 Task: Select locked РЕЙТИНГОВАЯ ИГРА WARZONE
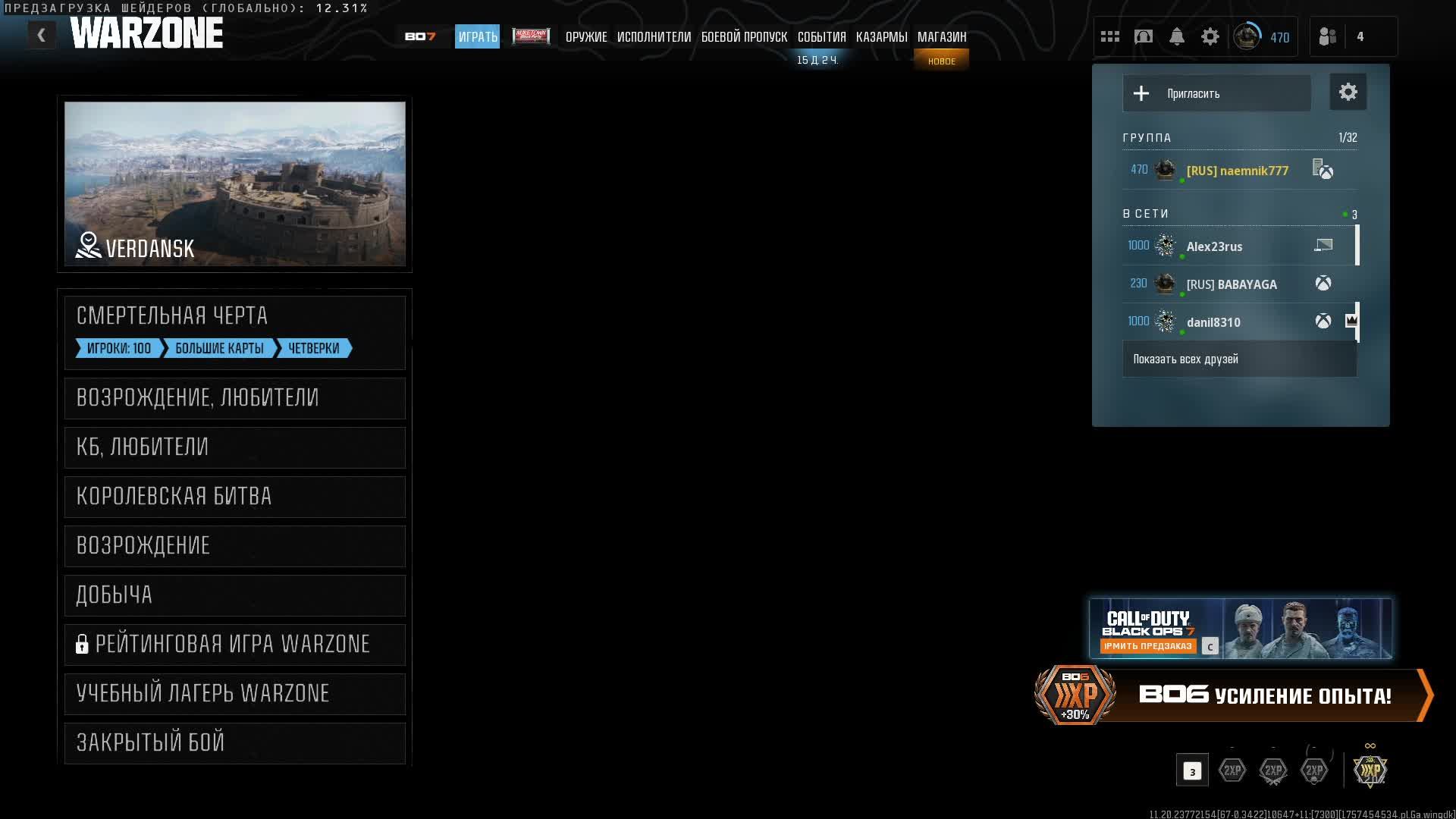point(235,645)
